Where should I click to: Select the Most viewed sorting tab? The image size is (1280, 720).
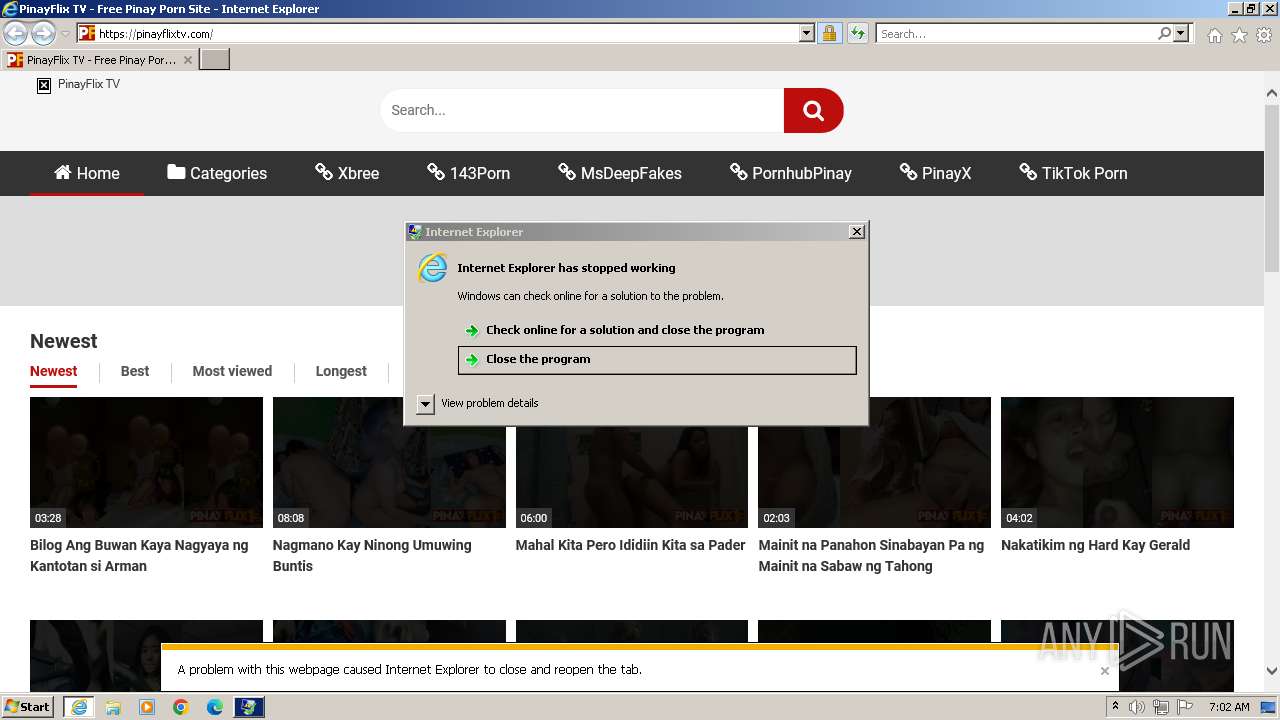coord(232,371)
